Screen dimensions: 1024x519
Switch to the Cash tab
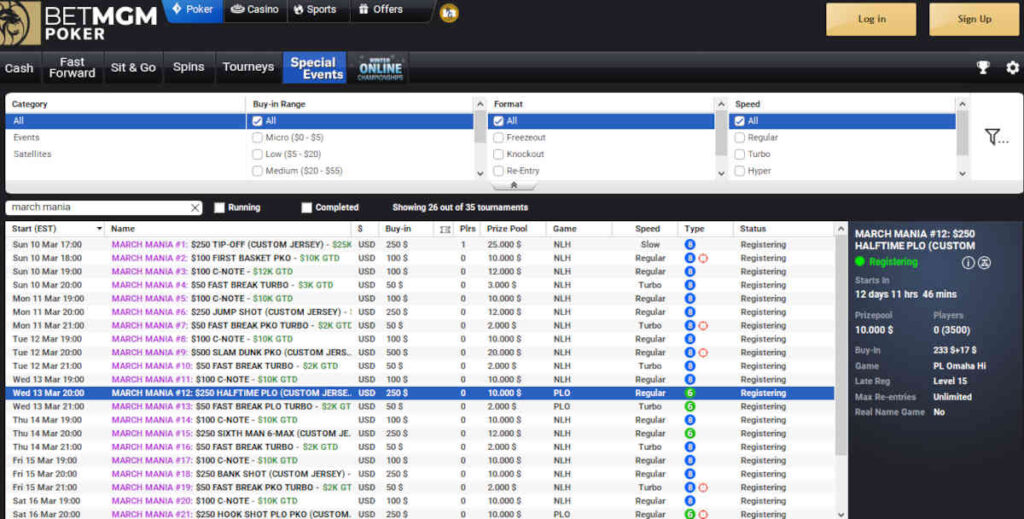[x=19, y=68]
